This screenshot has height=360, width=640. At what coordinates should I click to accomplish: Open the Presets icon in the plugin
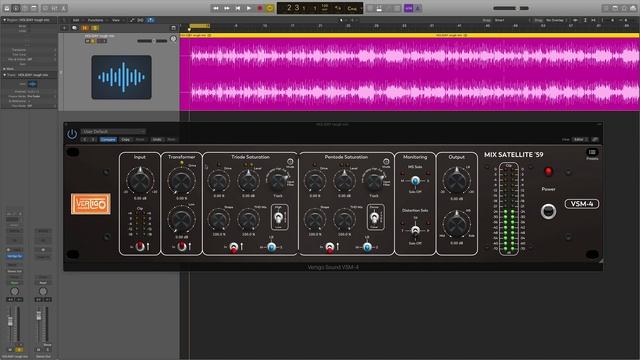click(592, 152)
